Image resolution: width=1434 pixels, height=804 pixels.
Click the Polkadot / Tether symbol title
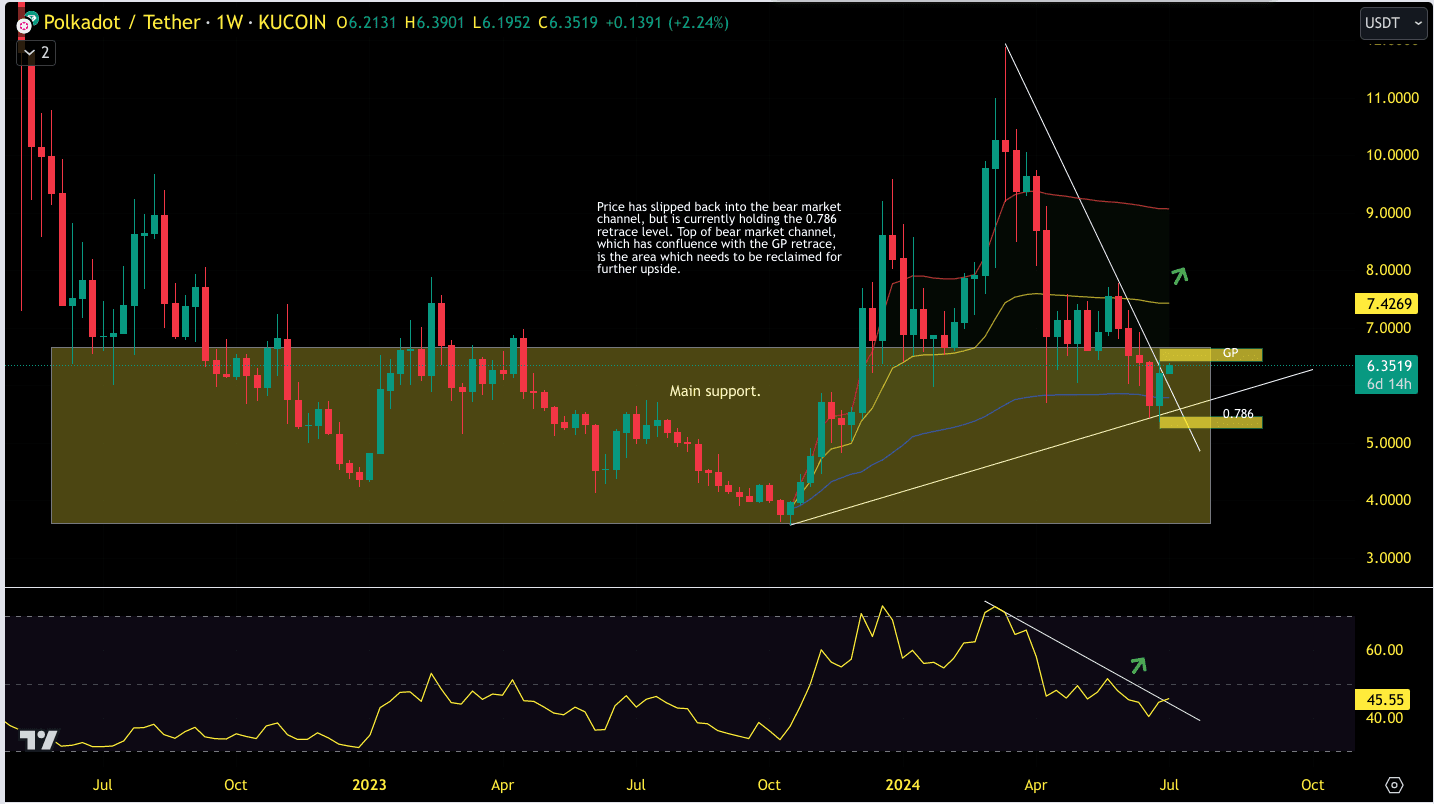[118, 22]
